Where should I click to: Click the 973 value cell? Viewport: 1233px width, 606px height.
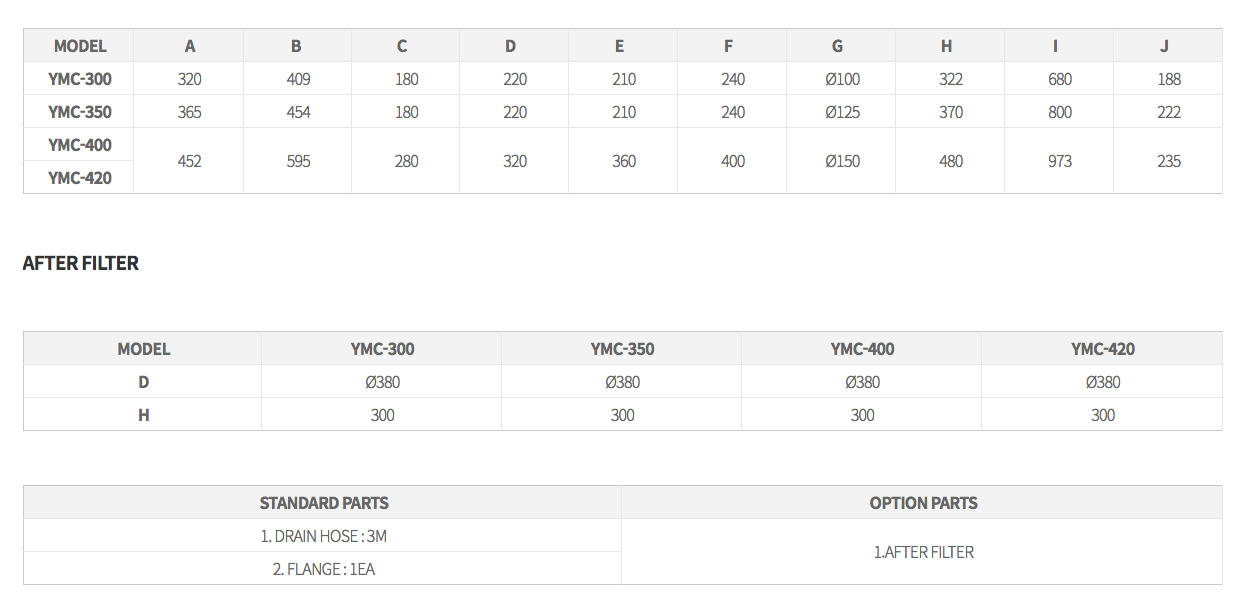[x=1060, y=161]
